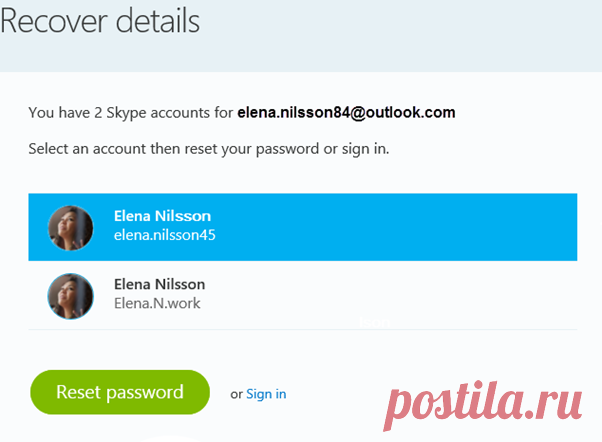Click the word 'or' beside Sign in
Viewport: 602px width, 442px height.
236,394
